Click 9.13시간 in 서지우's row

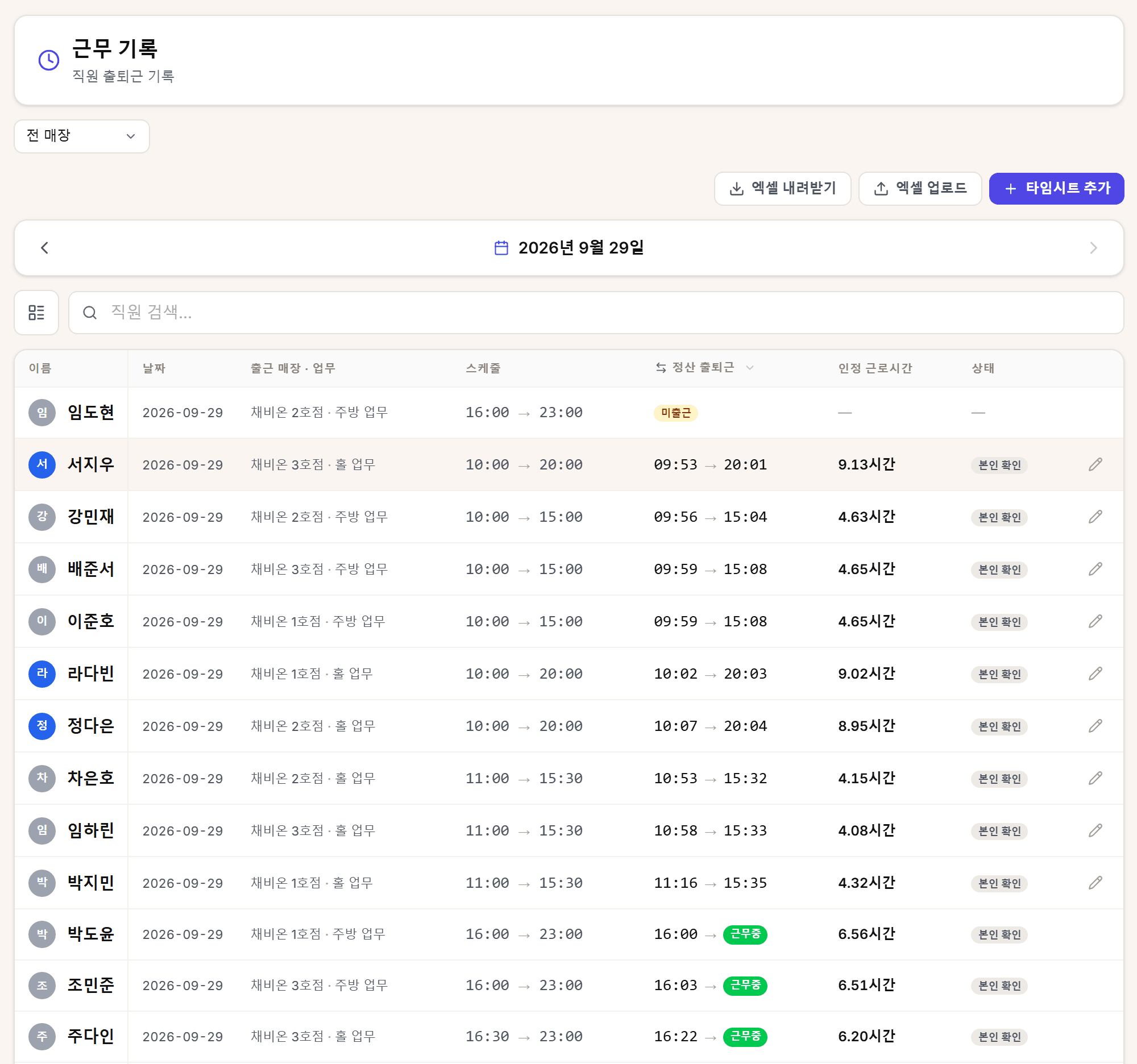[x=866, y=464]
